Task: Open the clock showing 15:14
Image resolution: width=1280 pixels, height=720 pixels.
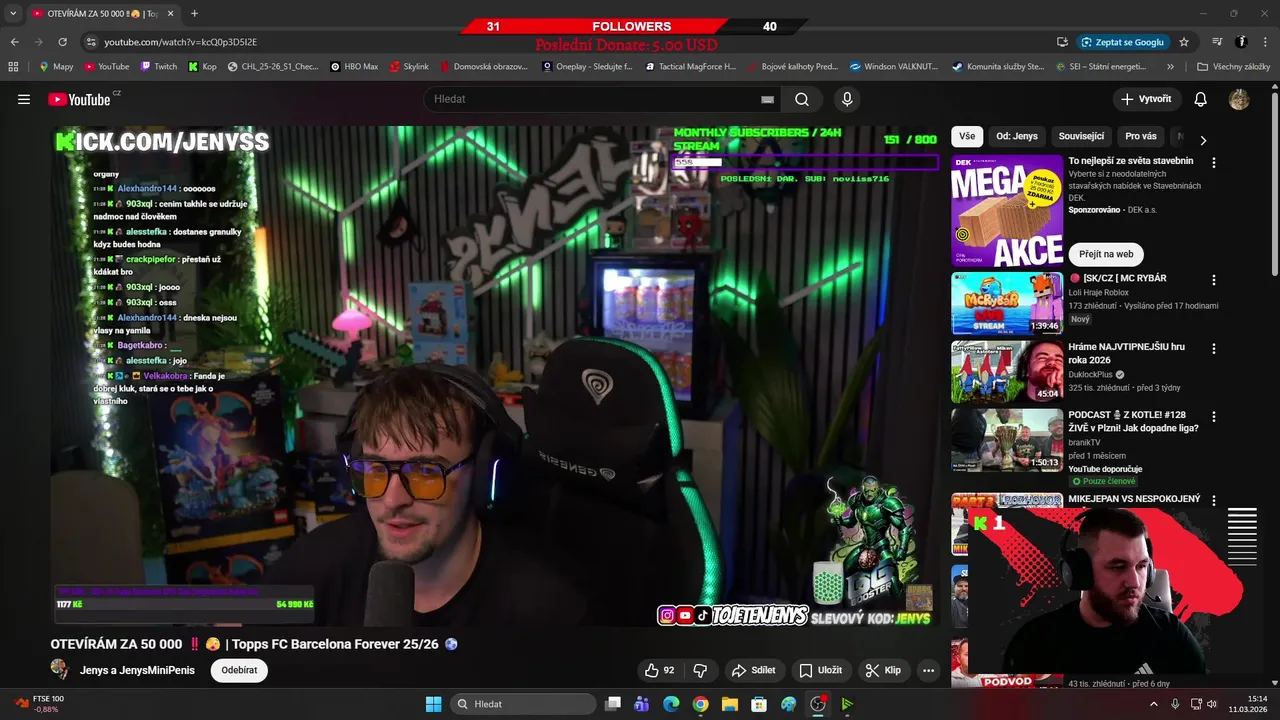Action: 1250,704
